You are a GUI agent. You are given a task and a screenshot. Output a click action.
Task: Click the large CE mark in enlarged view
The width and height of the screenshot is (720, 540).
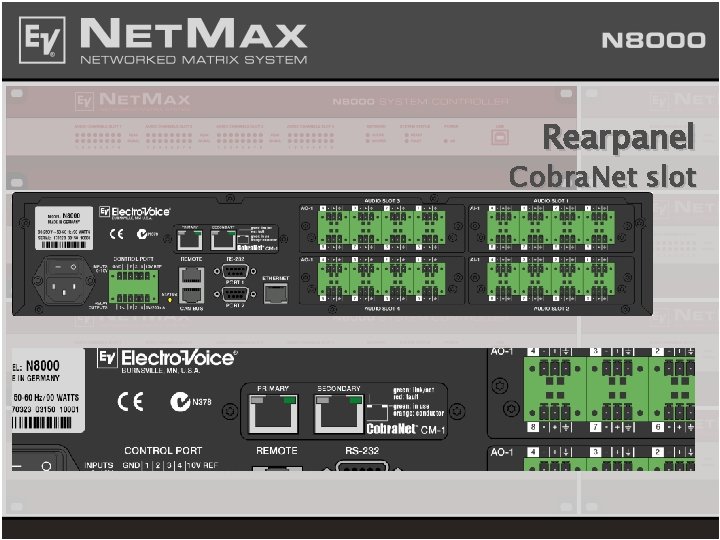point(130,402)
